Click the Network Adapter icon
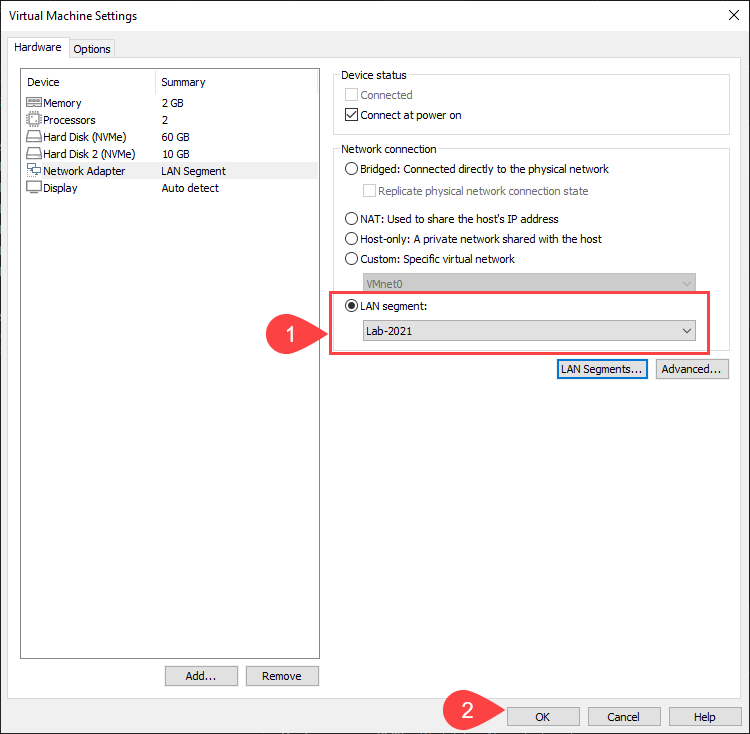 pyautogui.click(x=33, y=171)
